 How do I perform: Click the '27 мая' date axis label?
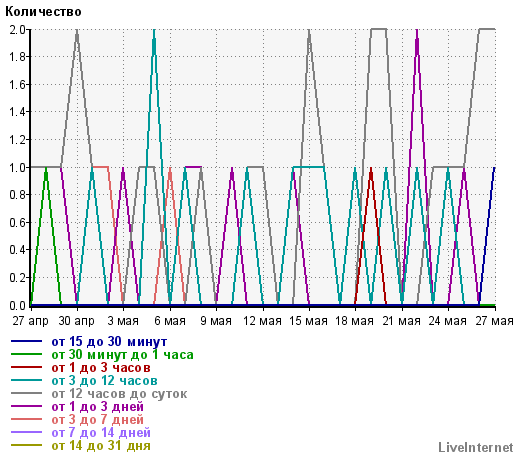coord(494,321)
